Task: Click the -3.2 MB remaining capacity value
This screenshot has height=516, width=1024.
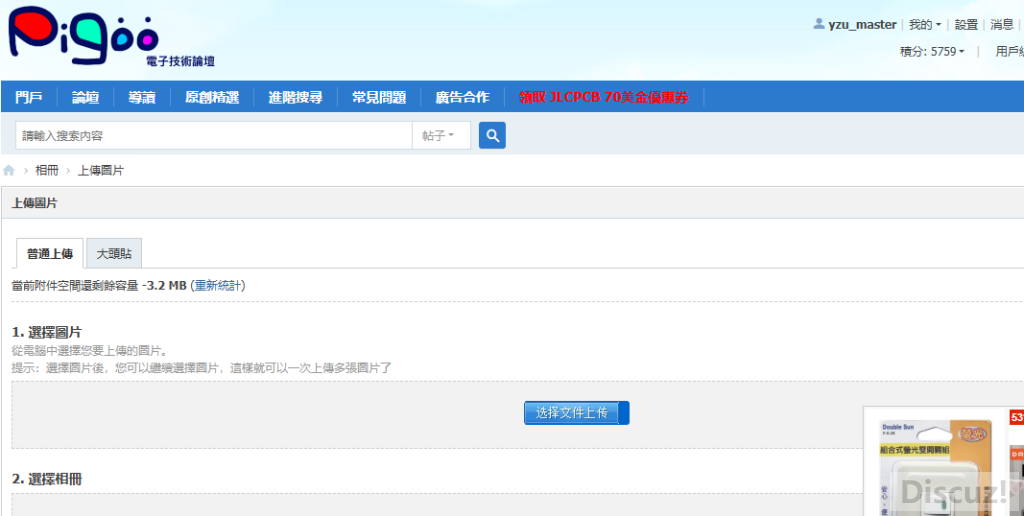Action: coord(164,285)
